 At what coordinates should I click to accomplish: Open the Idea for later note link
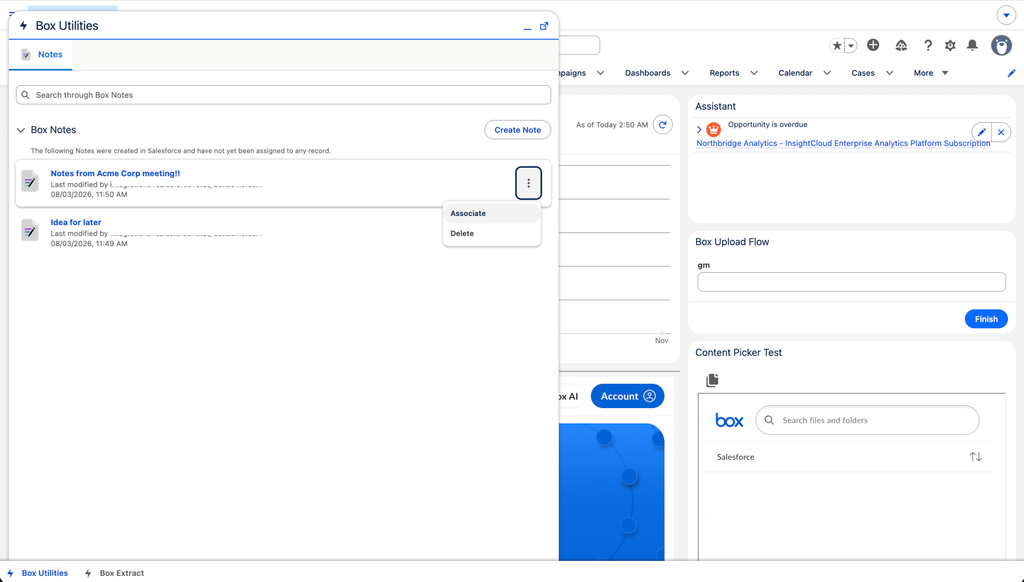click(76, 222)
